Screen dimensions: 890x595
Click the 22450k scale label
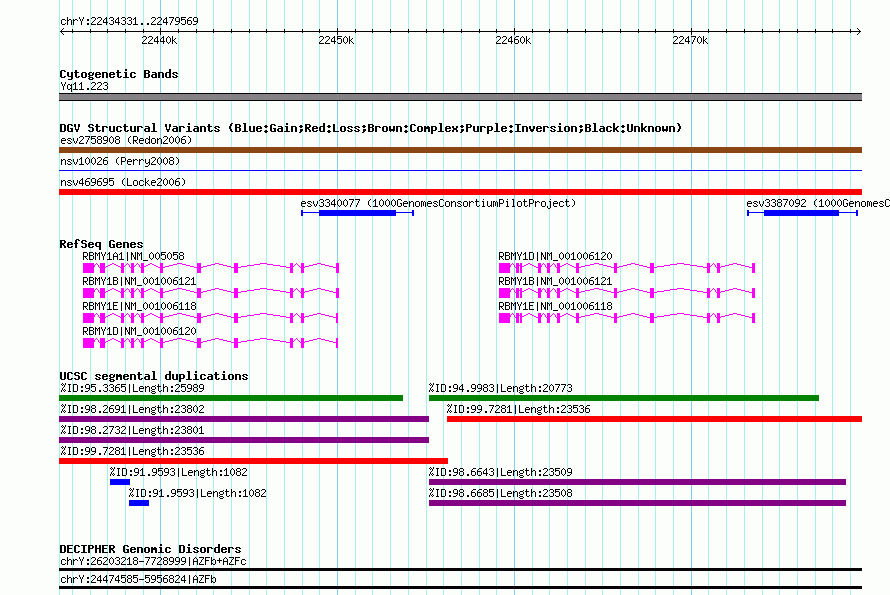(336, 40)
